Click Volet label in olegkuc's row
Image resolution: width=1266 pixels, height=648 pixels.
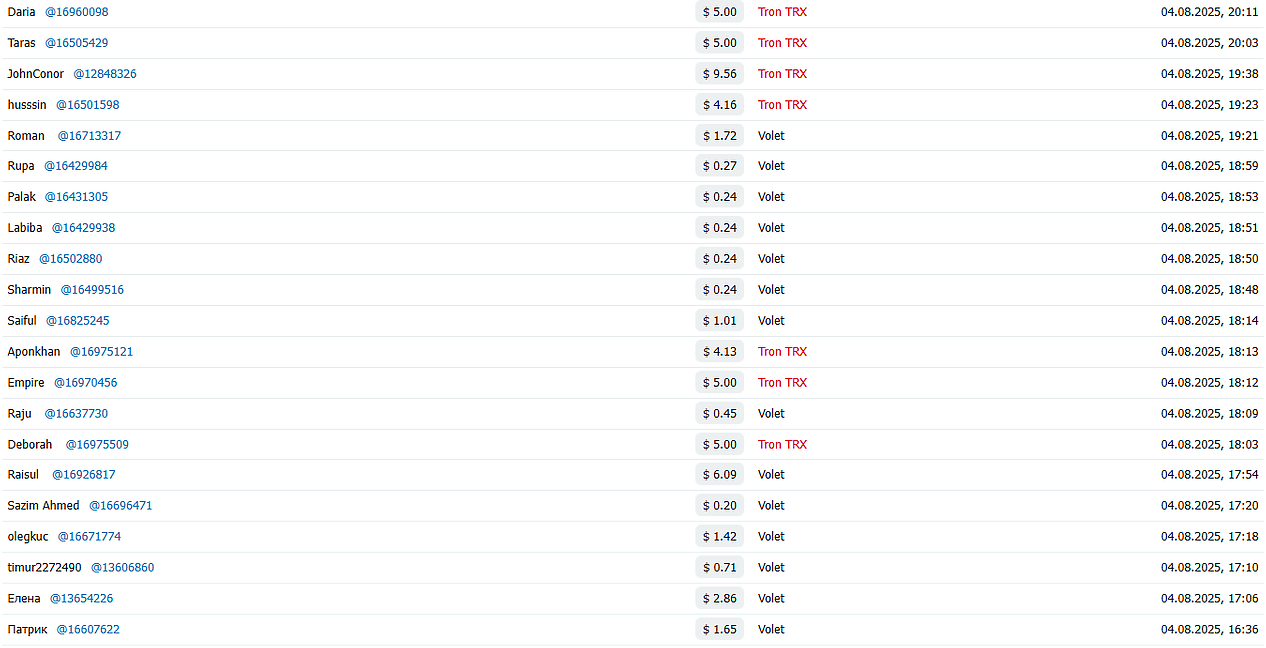[x=771, y=537]
